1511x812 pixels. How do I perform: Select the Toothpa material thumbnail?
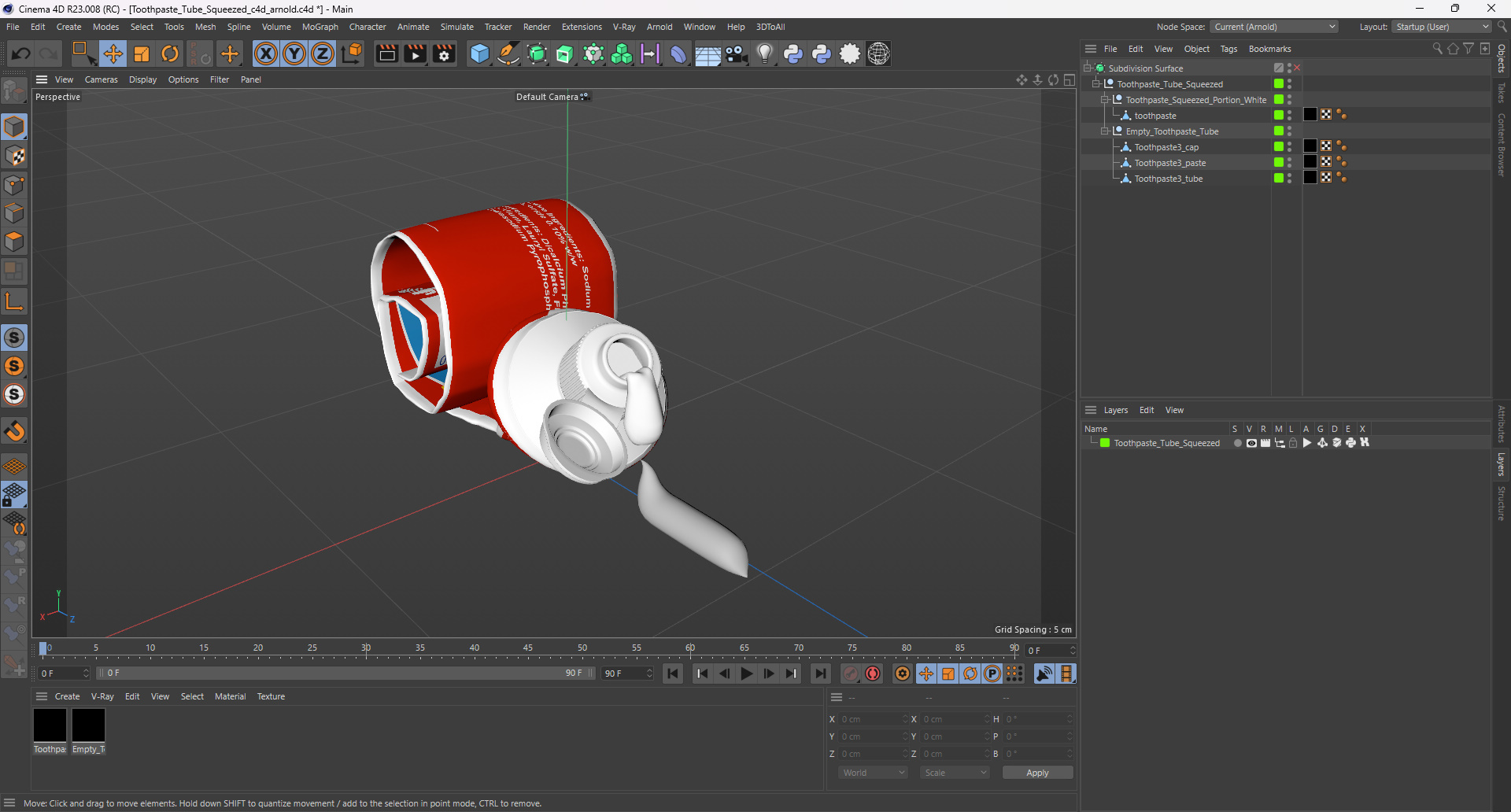(50, 725)
